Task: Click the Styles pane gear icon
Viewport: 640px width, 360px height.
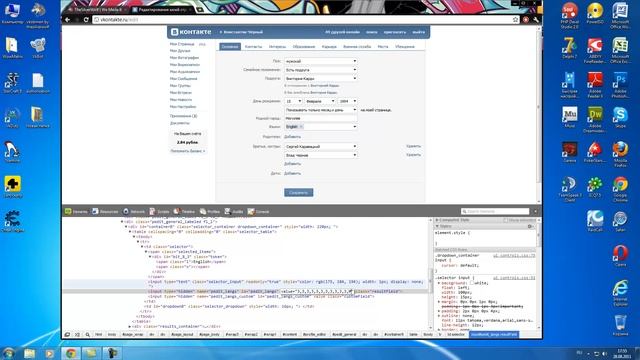Action: pos(530,226)
